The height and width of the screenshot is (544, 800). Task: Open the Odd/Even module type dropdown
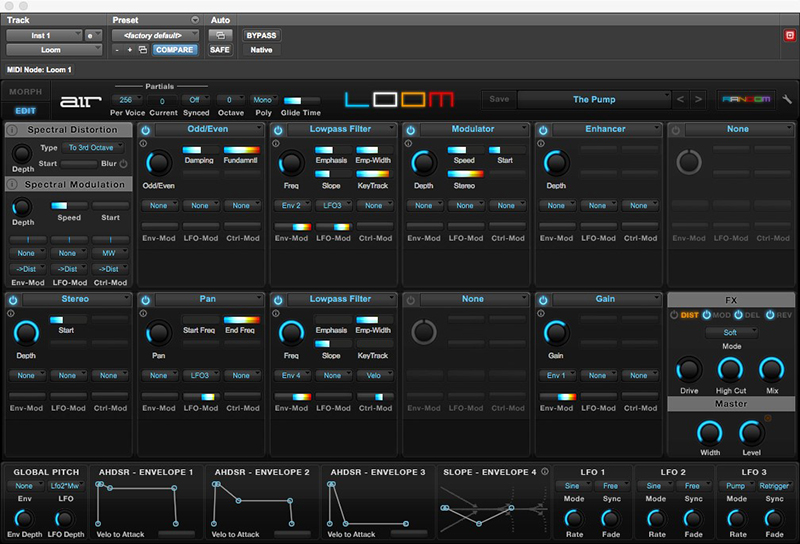(209, 129)
